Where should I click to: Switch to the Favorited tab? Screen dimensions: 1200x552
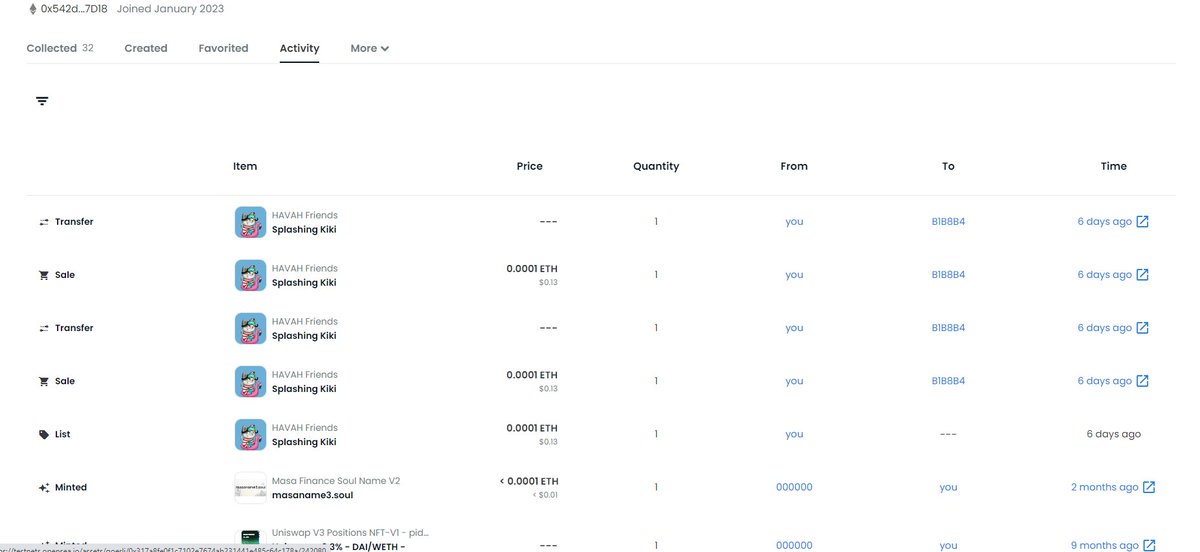pyautogui.click(x=223, y=48)
